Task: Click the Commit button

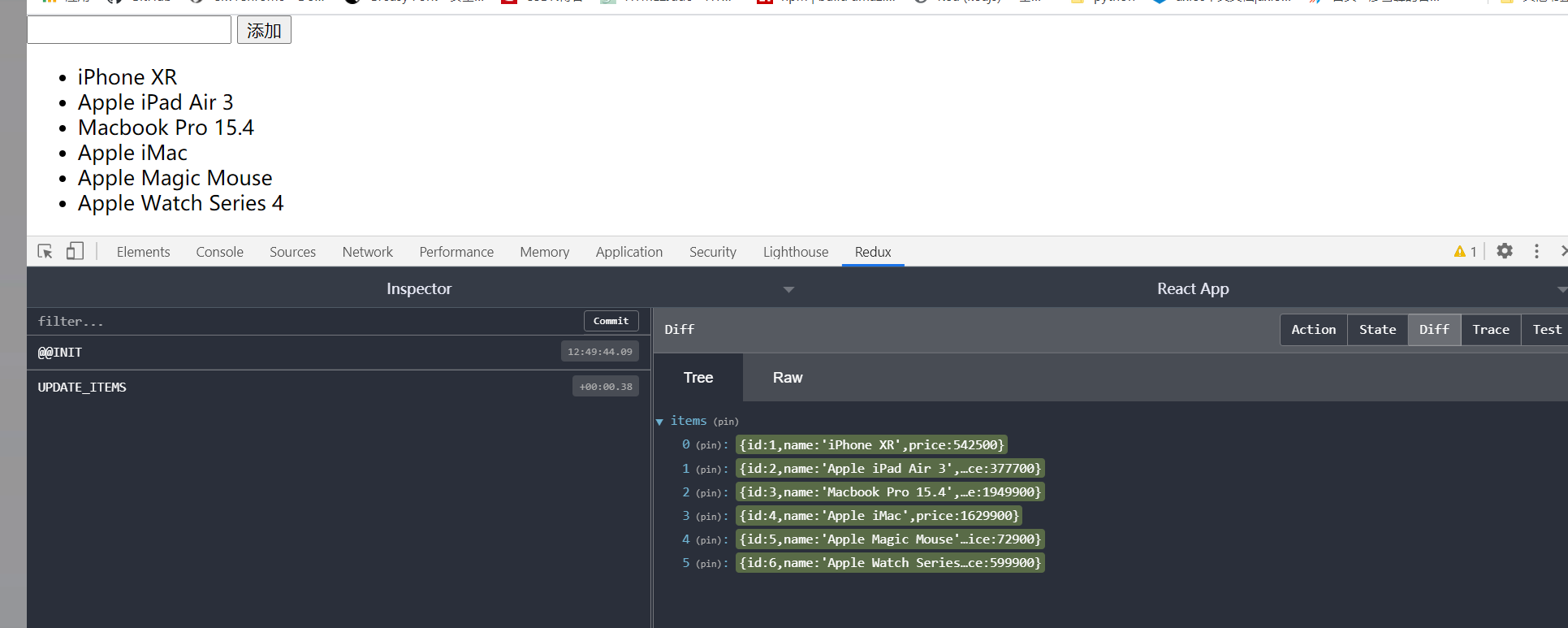Action: [x=611, y=321]
